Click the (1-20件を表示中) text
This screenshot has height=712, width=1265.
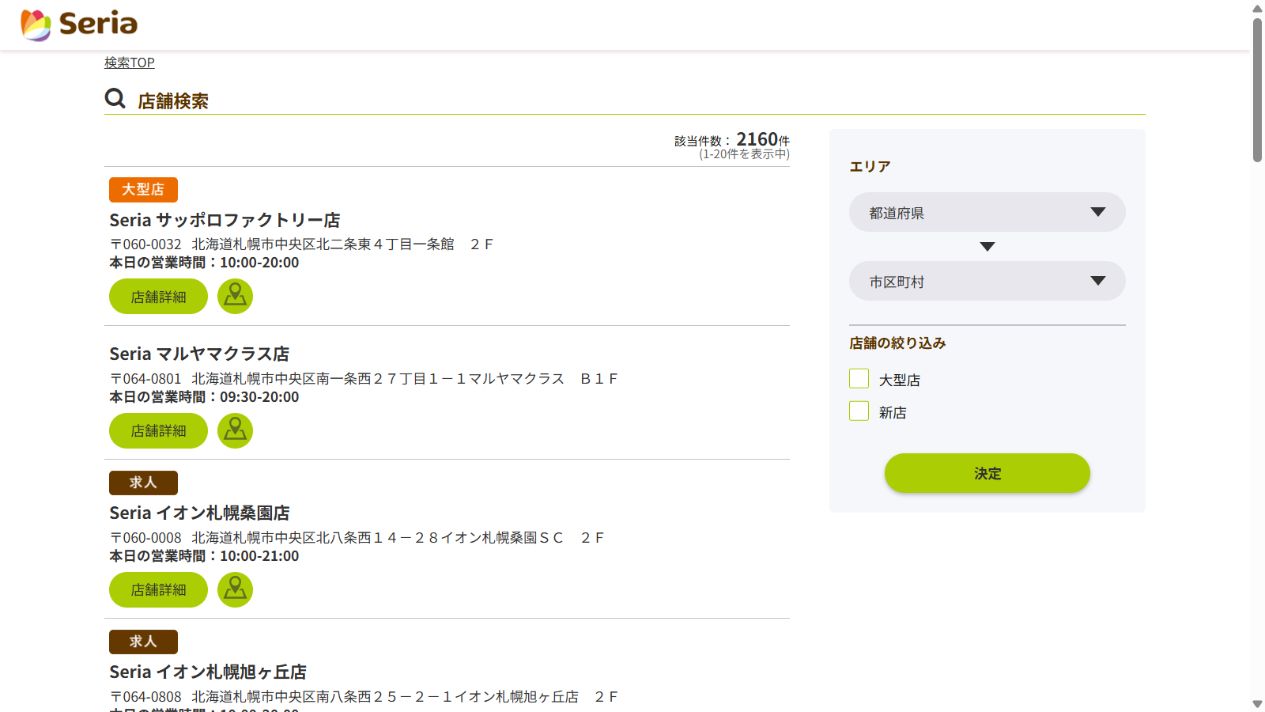tap(744, 154)
